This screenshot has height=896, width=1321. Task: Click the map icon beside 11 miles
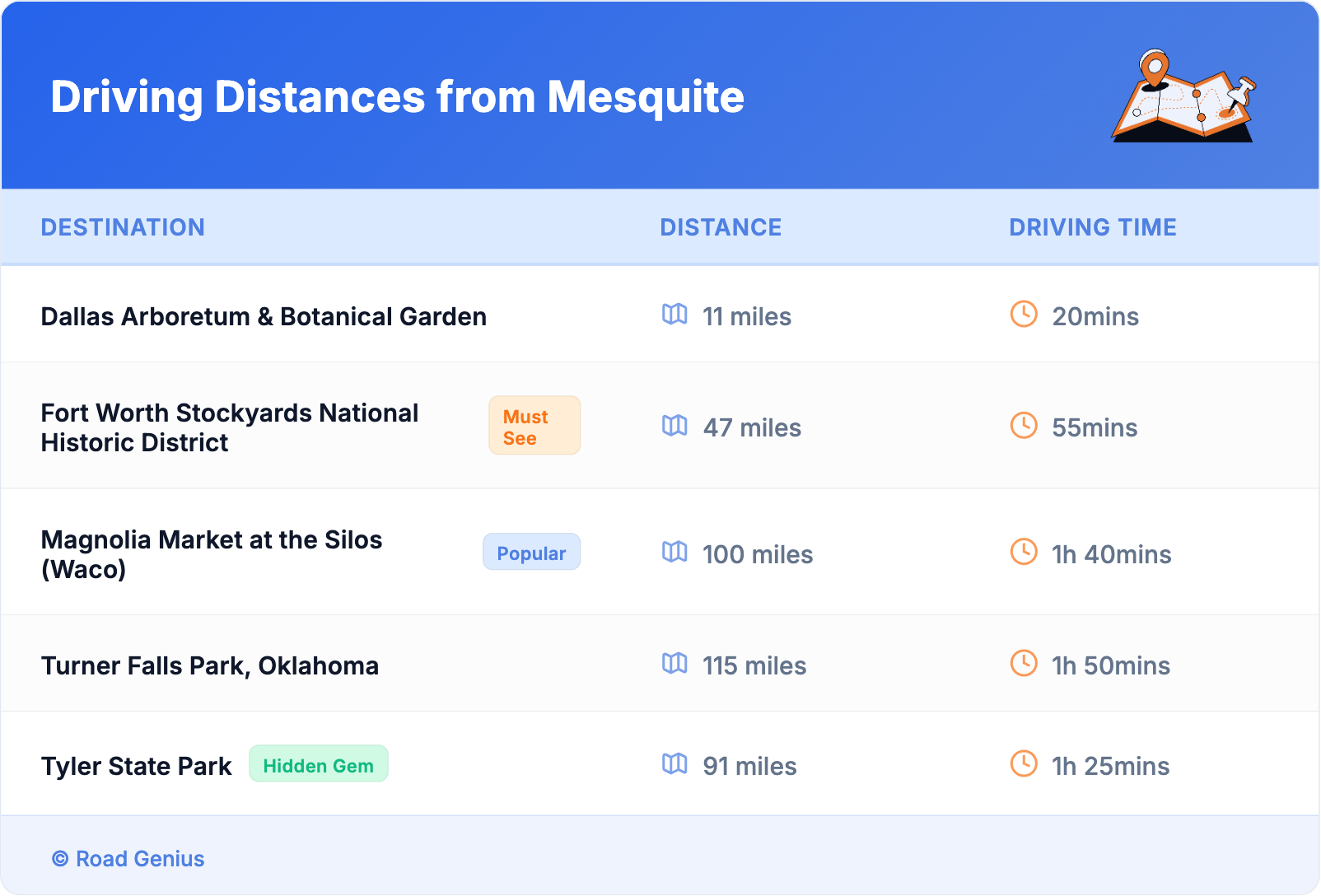click(x=675, y=315)
